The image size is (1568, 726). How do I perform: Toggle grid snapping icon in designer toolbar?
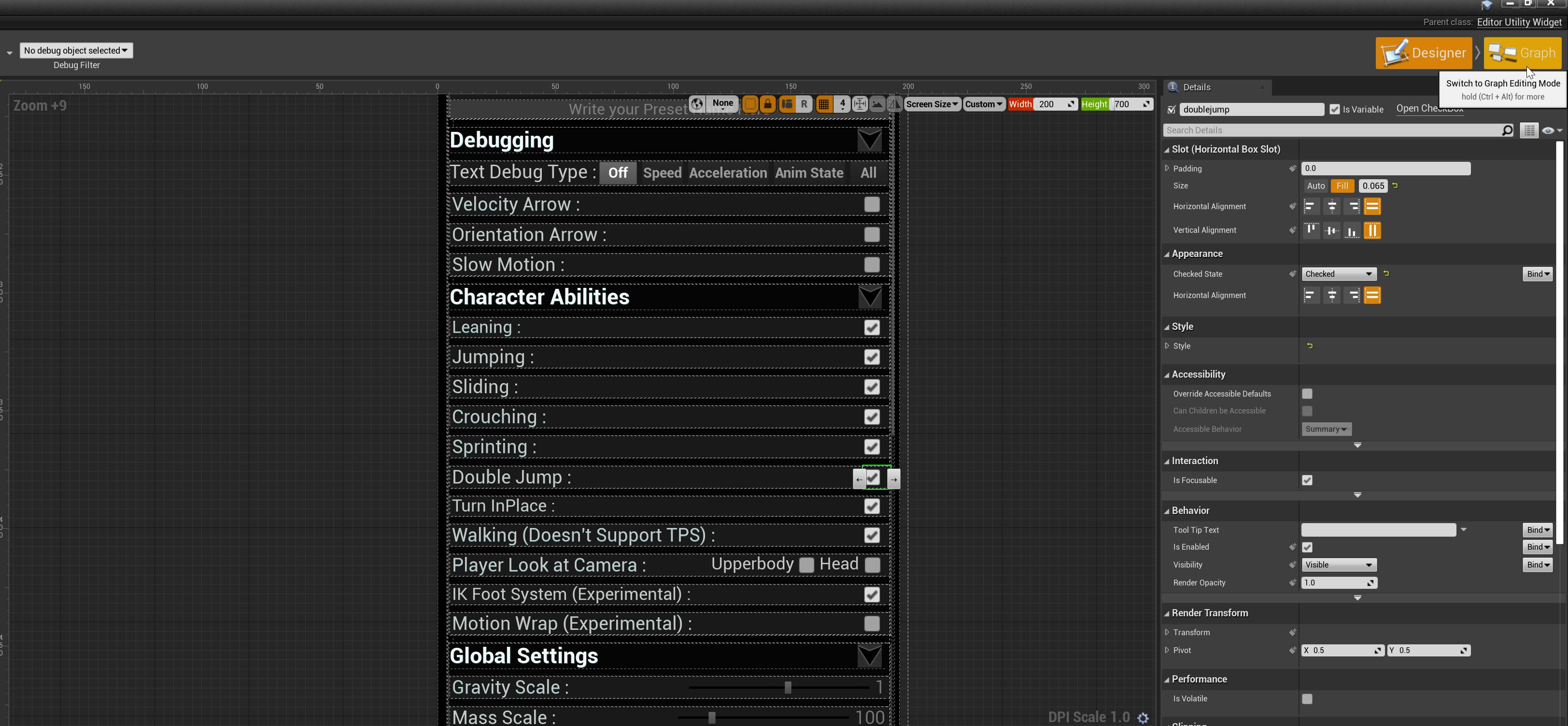[x=823, y=104]
